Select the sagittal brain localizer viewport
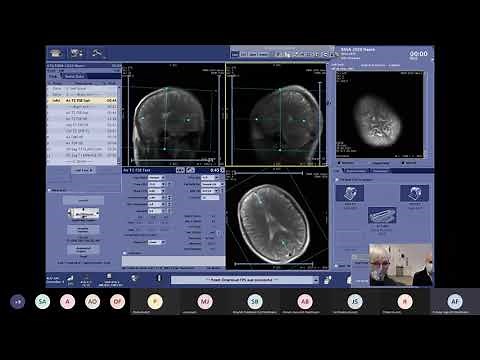The width and height of the screenshot is (480, 360). coord(276,114)
